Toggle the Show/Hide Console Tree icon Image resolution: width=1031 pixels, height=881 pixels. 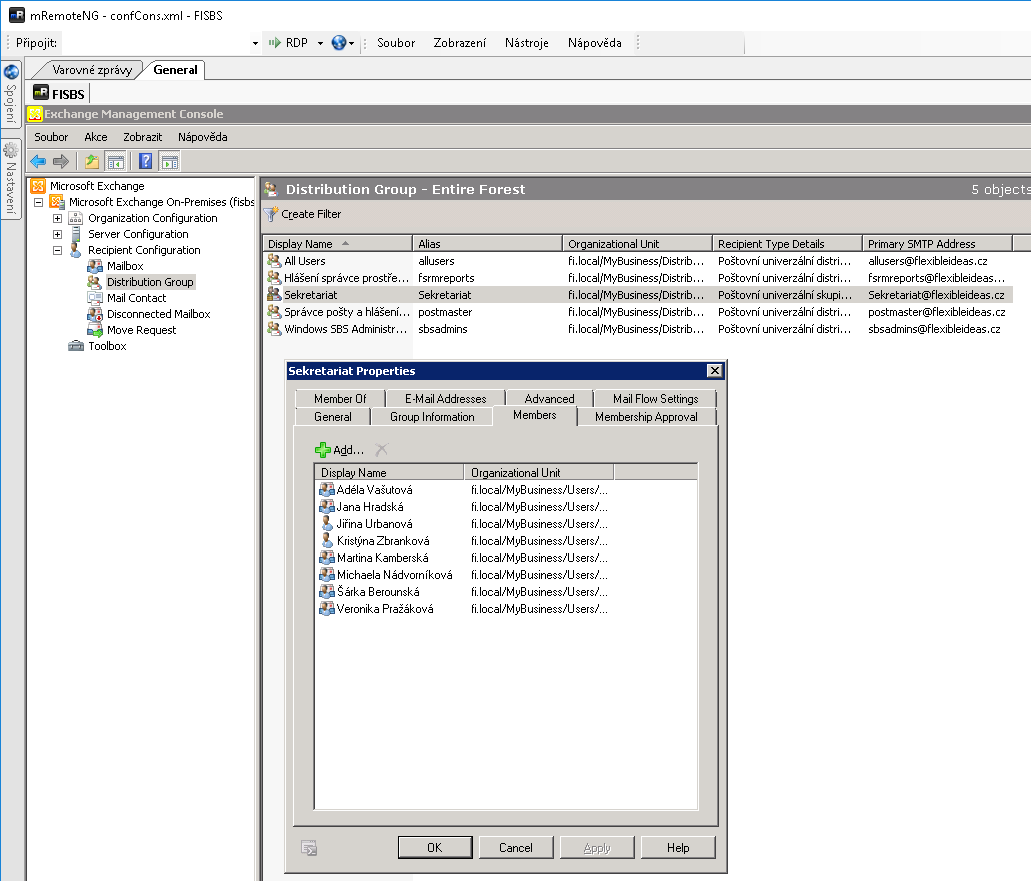(x=116, y=161)
